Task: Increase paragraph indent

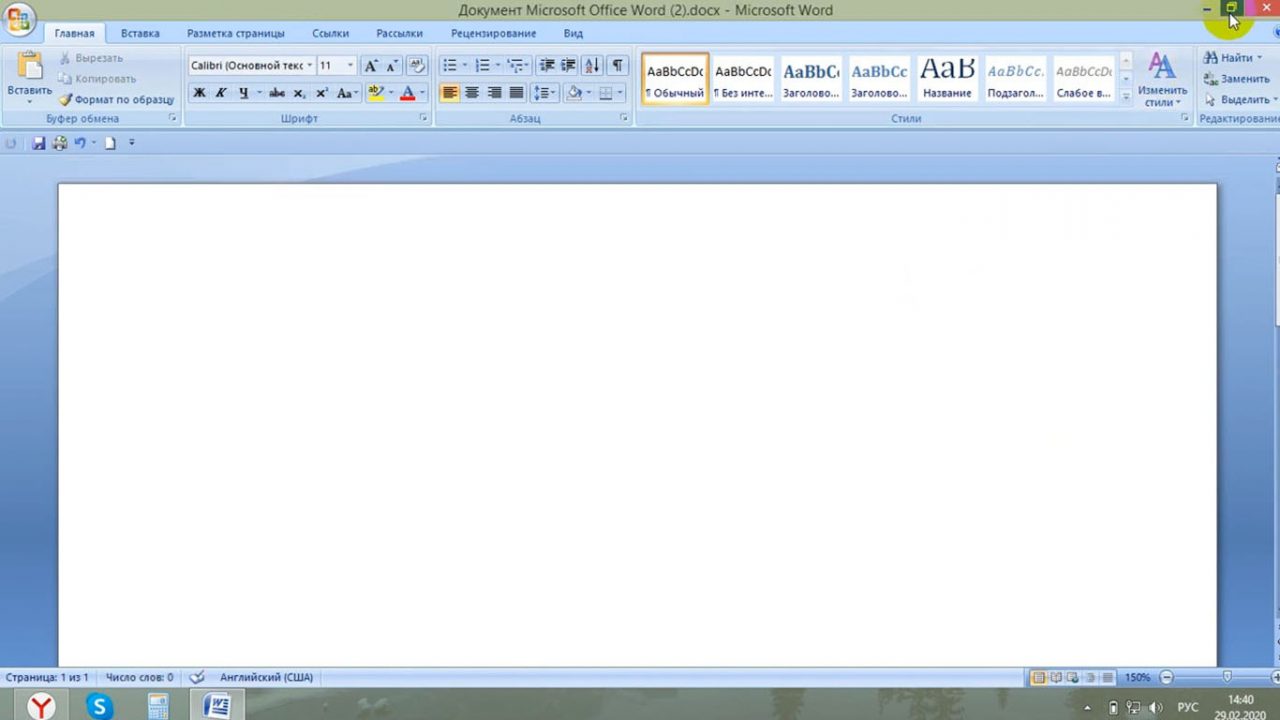Action: [568, 65]
